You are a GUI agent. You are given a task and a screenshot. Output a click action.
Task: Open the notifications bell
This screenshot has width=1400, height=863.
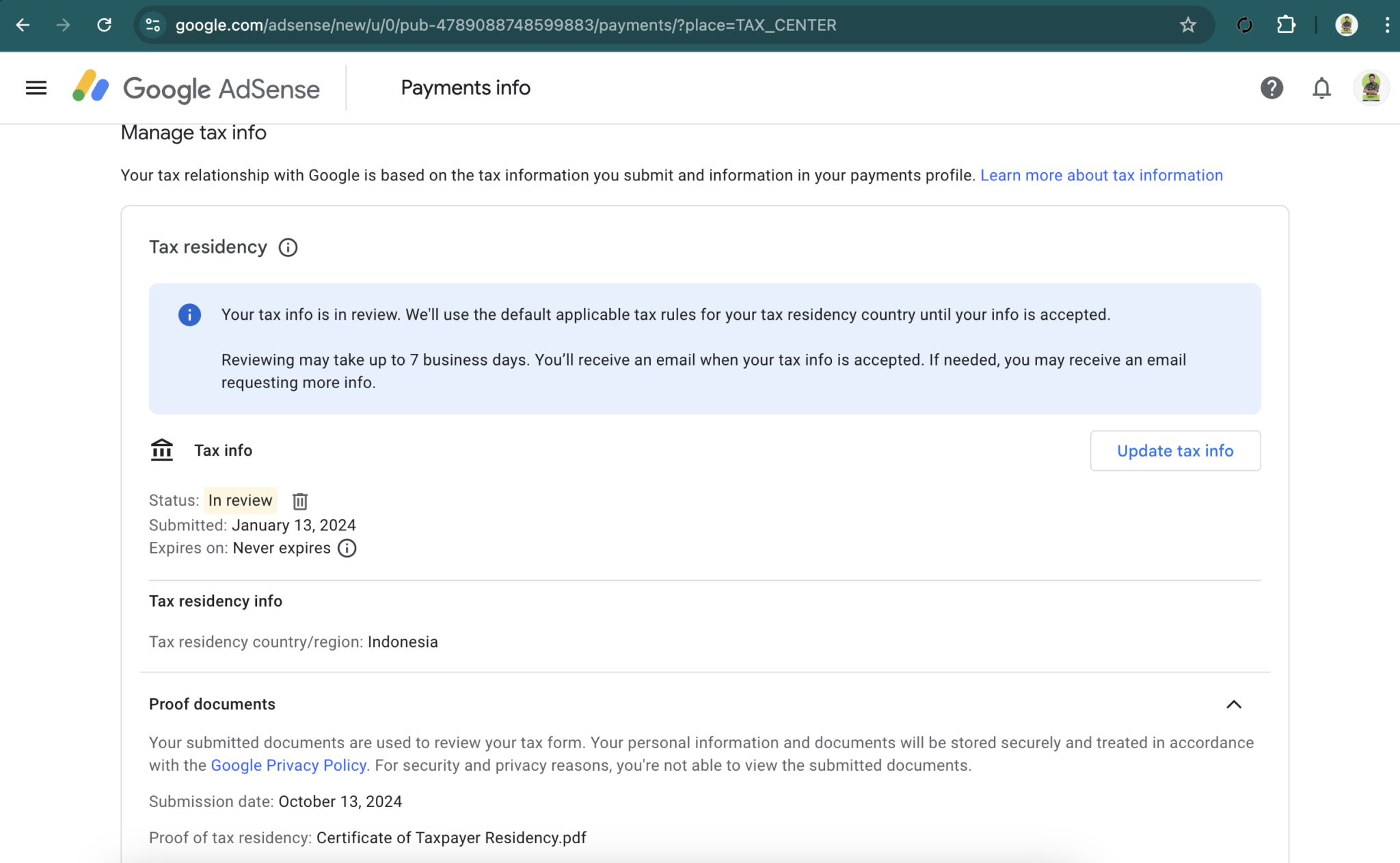(x=1321, y=87)
